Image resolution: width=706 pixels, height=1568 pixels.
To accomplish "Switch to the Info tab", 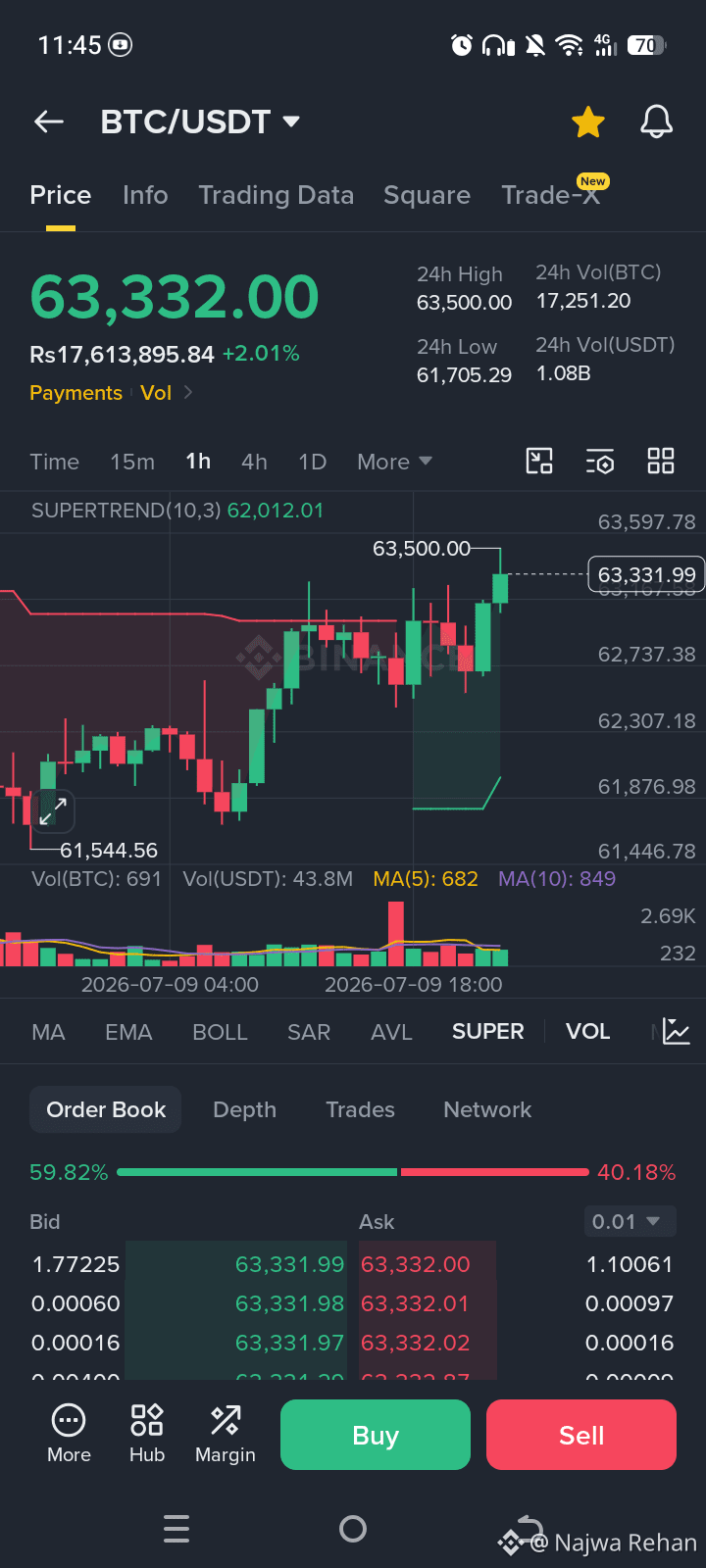I will (145, 195).
